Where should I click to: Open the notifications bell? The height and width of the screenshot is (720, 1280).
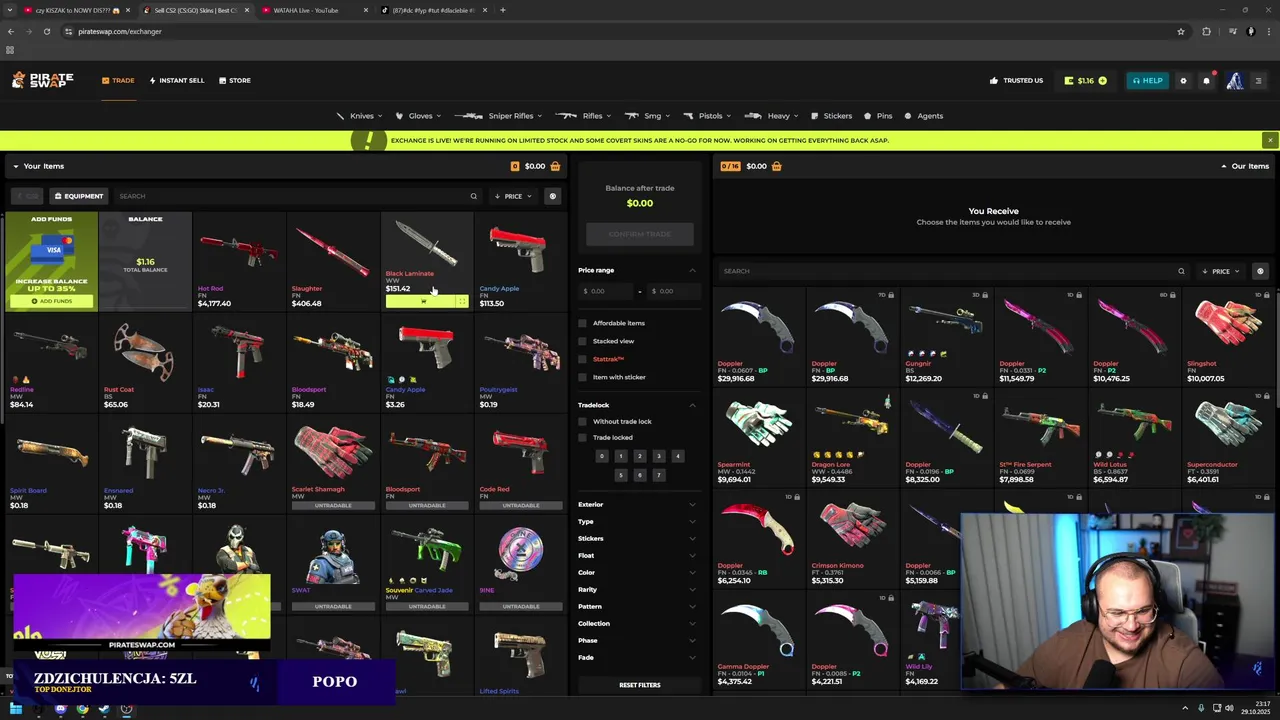click(x=1206, y=81)
